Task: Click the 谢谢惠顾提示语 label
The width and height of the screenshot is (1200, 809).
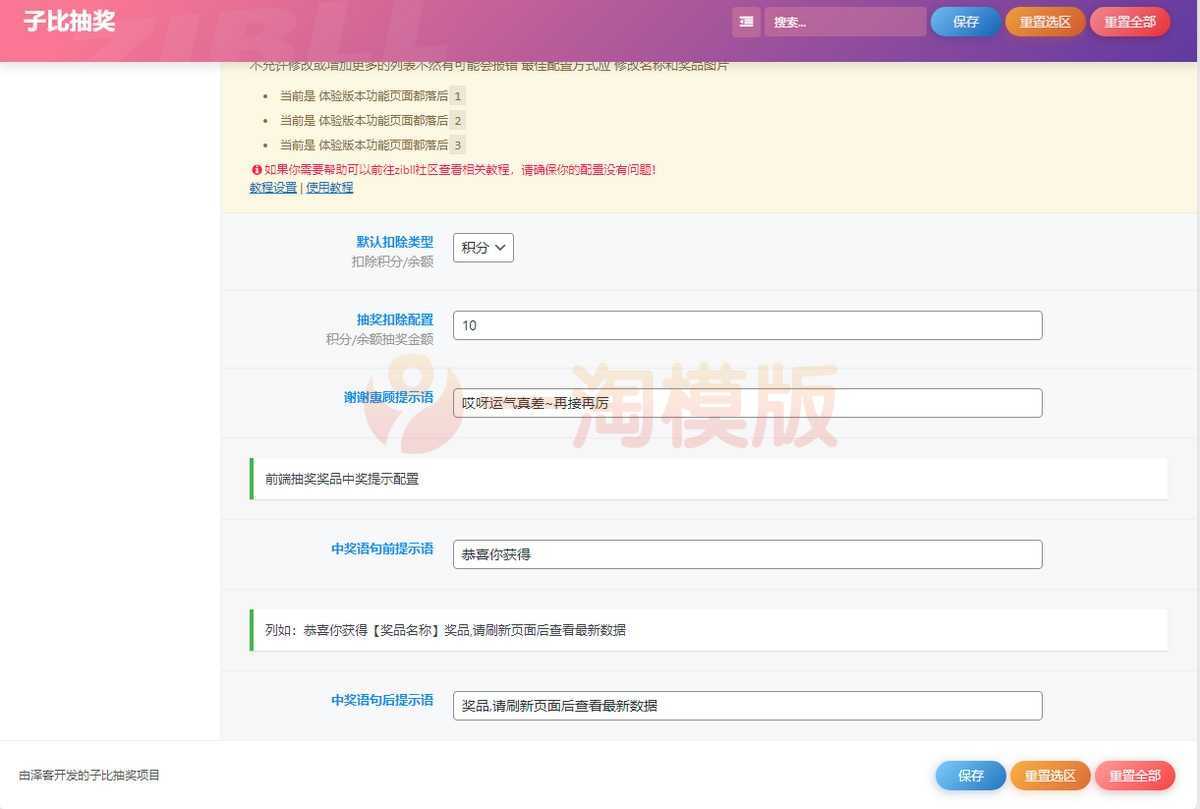Action: point(388,398)
